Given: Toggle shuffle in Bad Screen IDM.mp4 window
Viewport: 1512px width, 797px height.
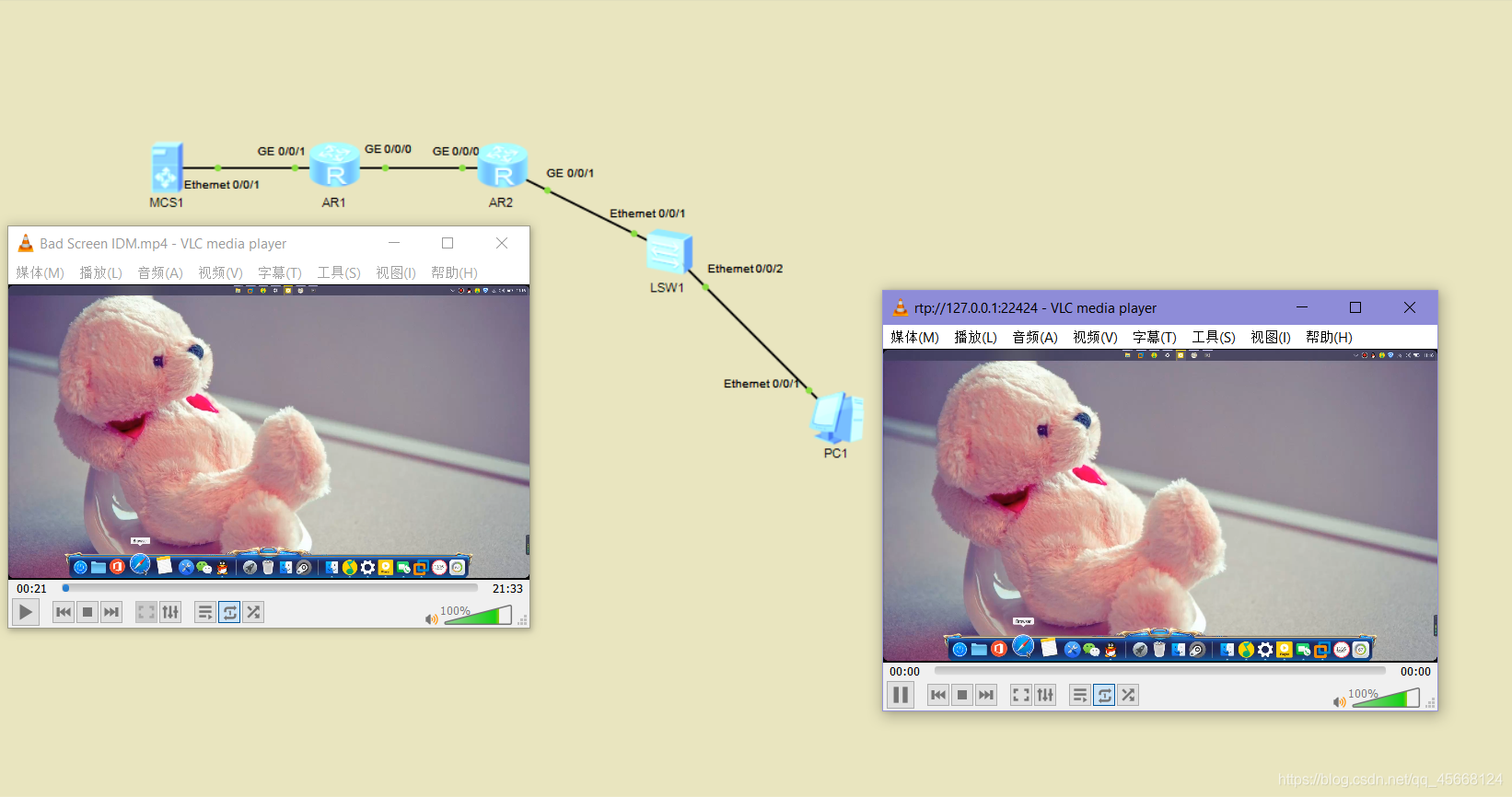Looking at the screenshot, I should click(x=253, y=612).
